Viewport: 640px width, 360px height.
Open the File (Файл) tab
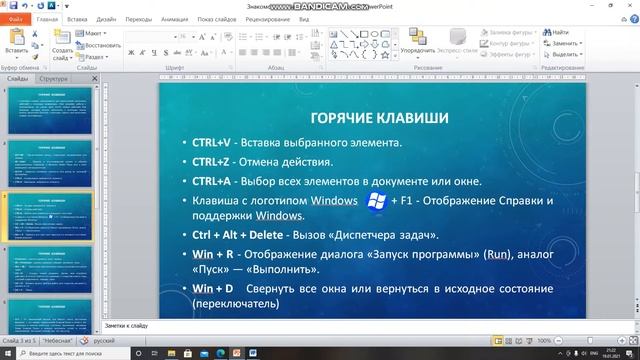(x=16, y=19)
